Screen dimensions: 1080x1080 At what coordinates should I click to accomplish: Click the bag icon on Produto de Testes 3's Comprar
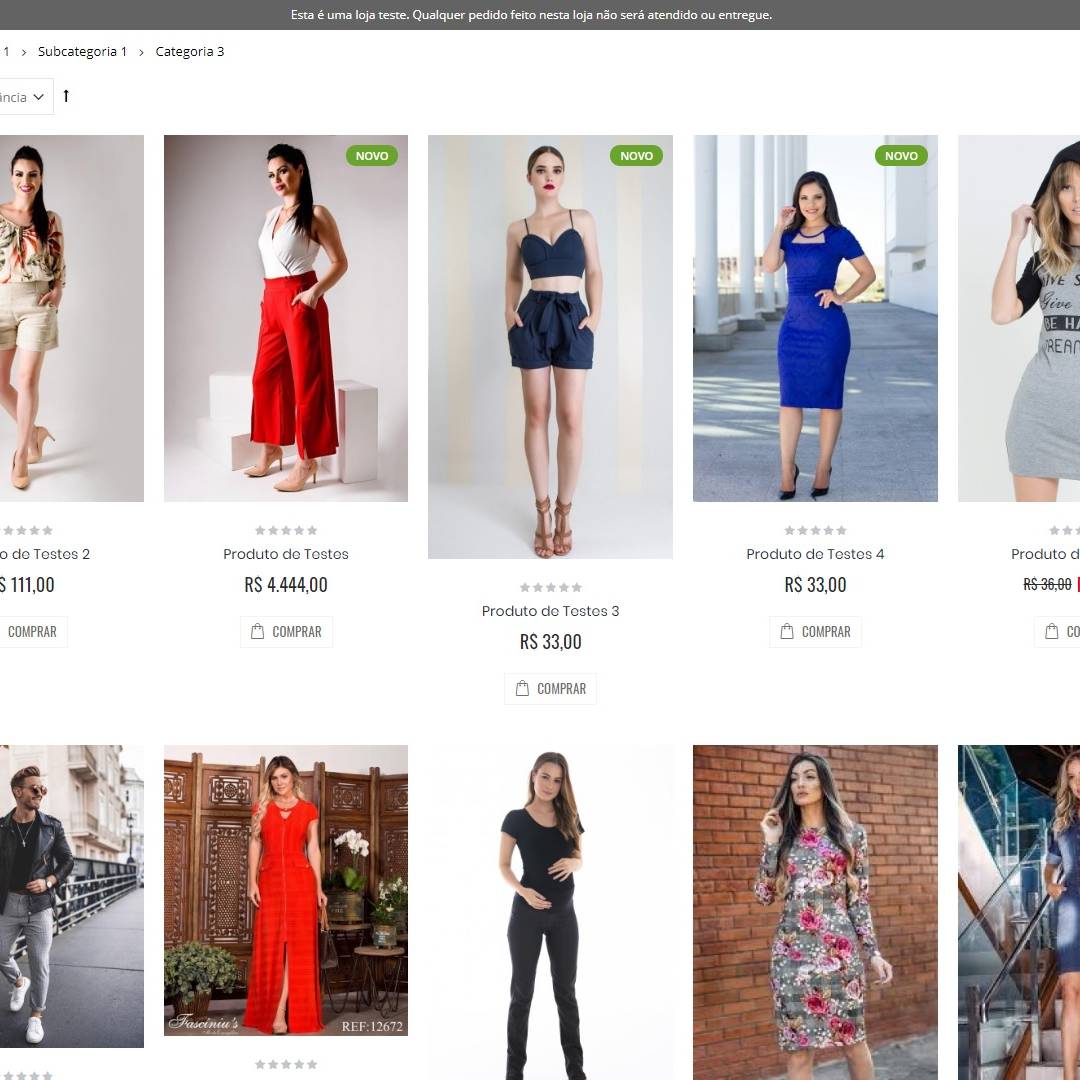point(523,688)
